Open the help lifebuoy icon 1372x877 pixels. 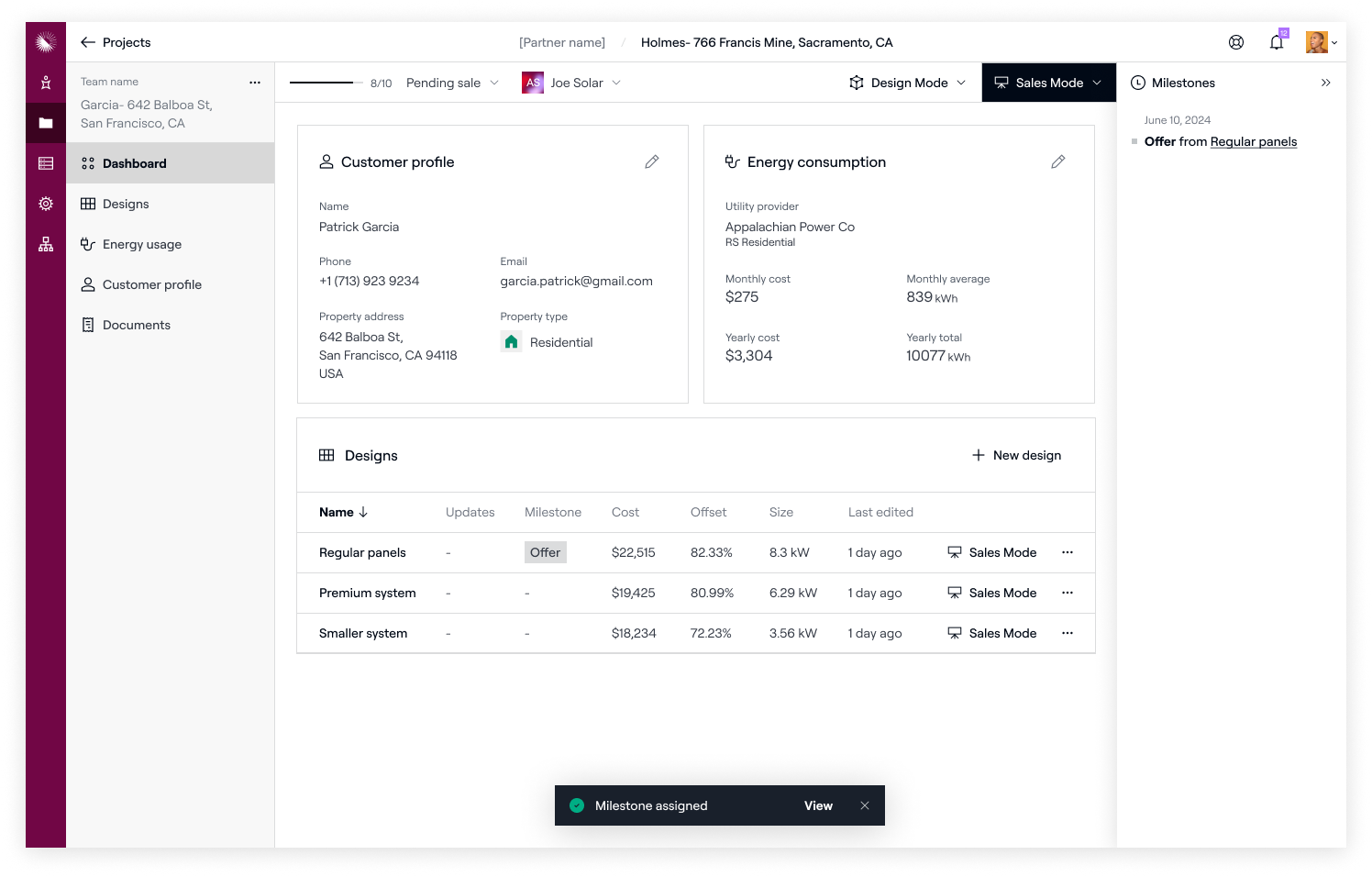[1235, 42]
